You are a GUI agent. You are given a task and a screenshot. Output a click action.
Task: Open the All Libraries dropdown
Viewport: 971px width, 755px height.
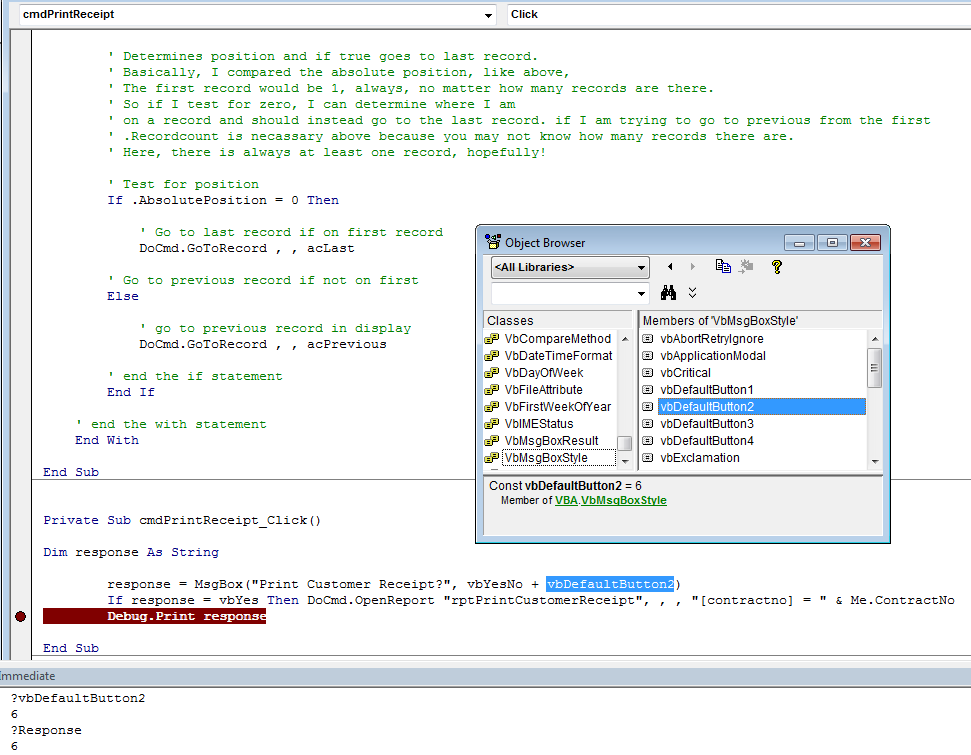641,268
